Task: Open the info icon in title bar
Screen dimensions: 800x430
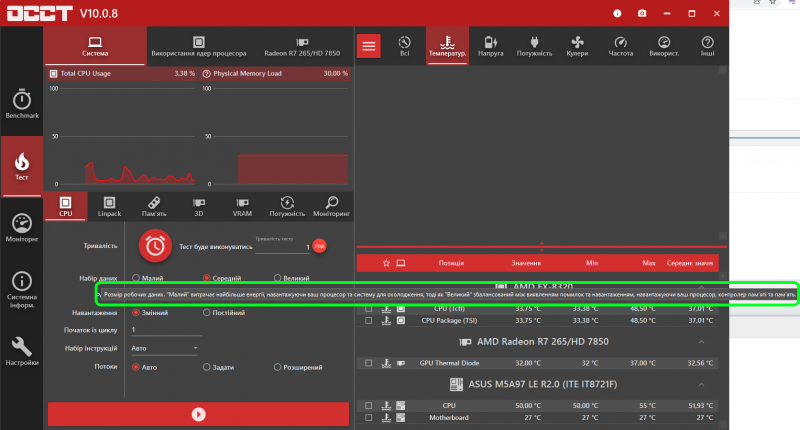Action: [616, 13]
